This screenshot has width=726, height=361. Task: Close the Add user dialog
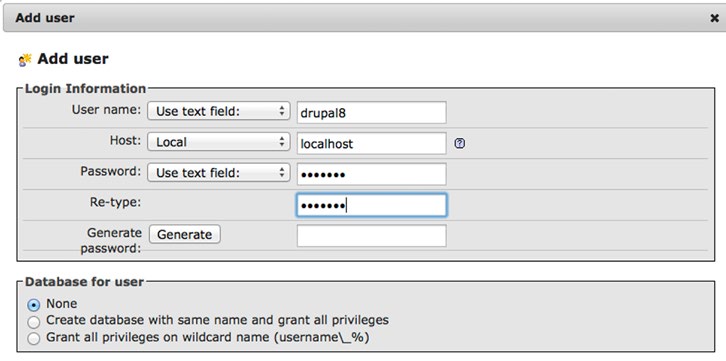click(714, 18)
